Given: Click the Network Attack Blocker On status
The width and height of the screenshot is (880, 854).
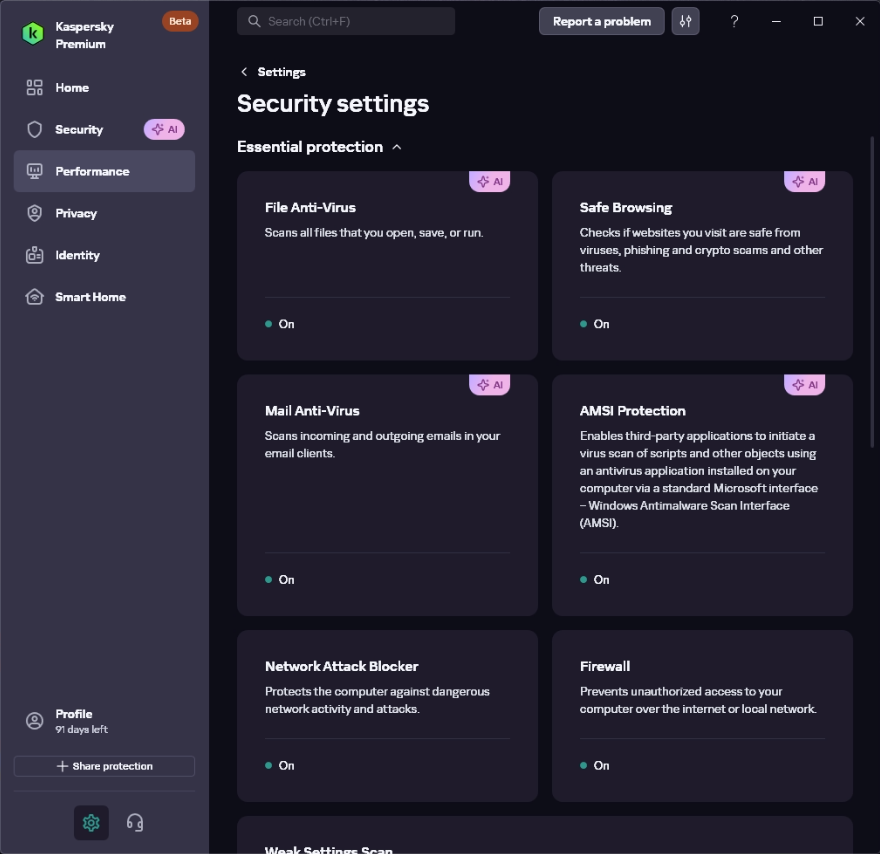Looking at the screenshot, I should (x=279, y=765).
